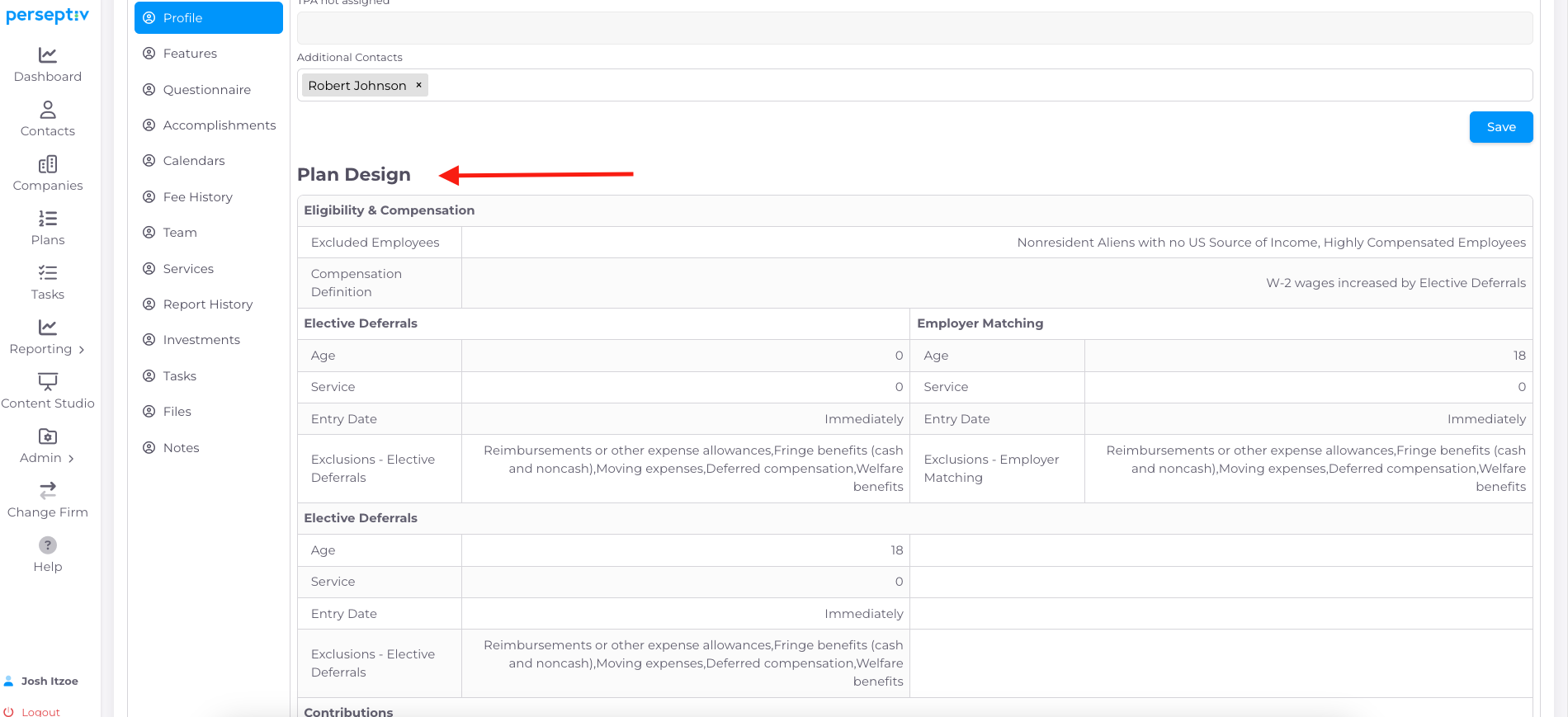Open the Services section

[188, 269]
